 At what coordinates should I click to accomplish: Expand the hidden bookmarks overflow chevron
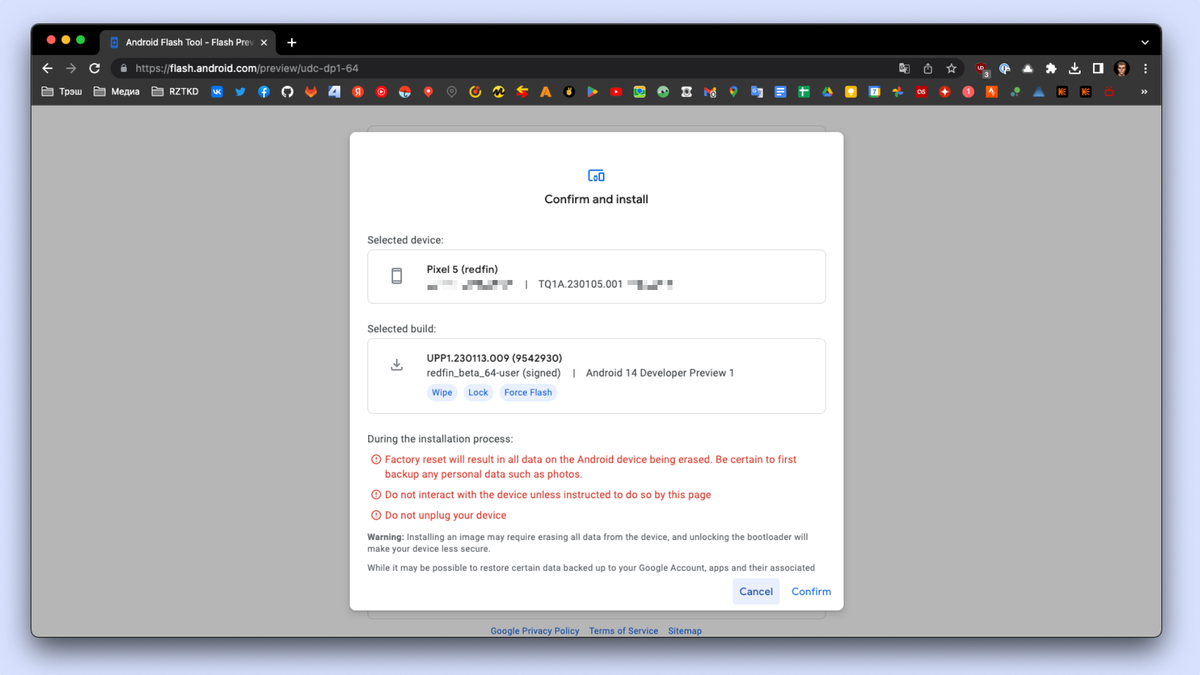click(x=1144, y=91)
